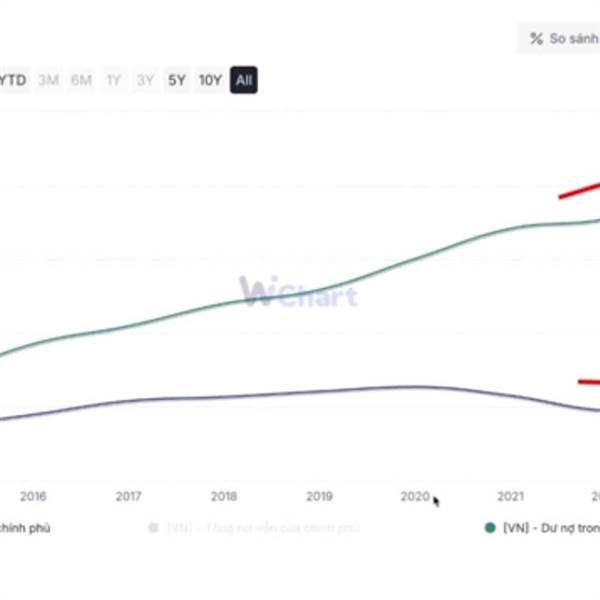Pick the 6M range option

coord(81,80)
